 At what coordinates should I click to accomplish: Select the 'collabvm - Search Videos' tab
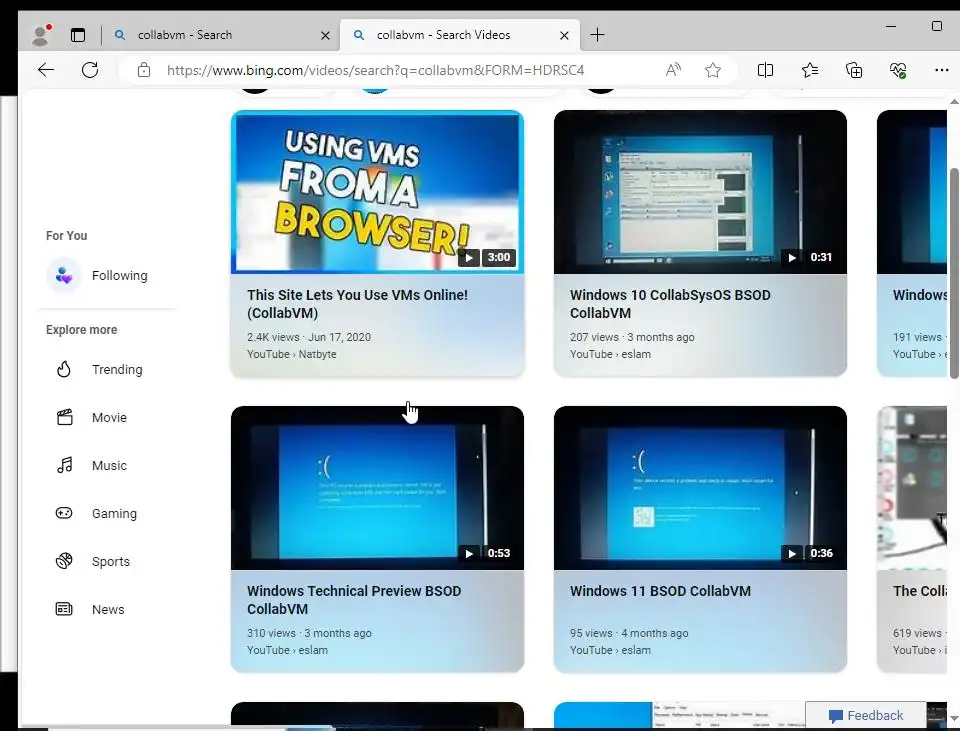pyautogui.click(x=460, y=35)
